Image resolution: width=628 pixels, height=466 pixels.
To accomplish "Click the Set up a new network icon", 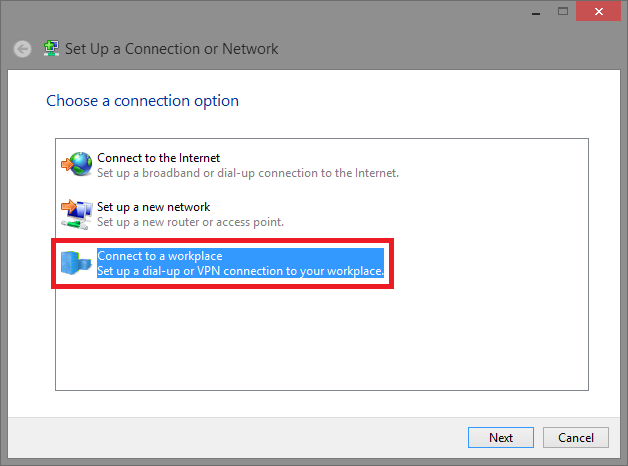I will pos(76,213).
